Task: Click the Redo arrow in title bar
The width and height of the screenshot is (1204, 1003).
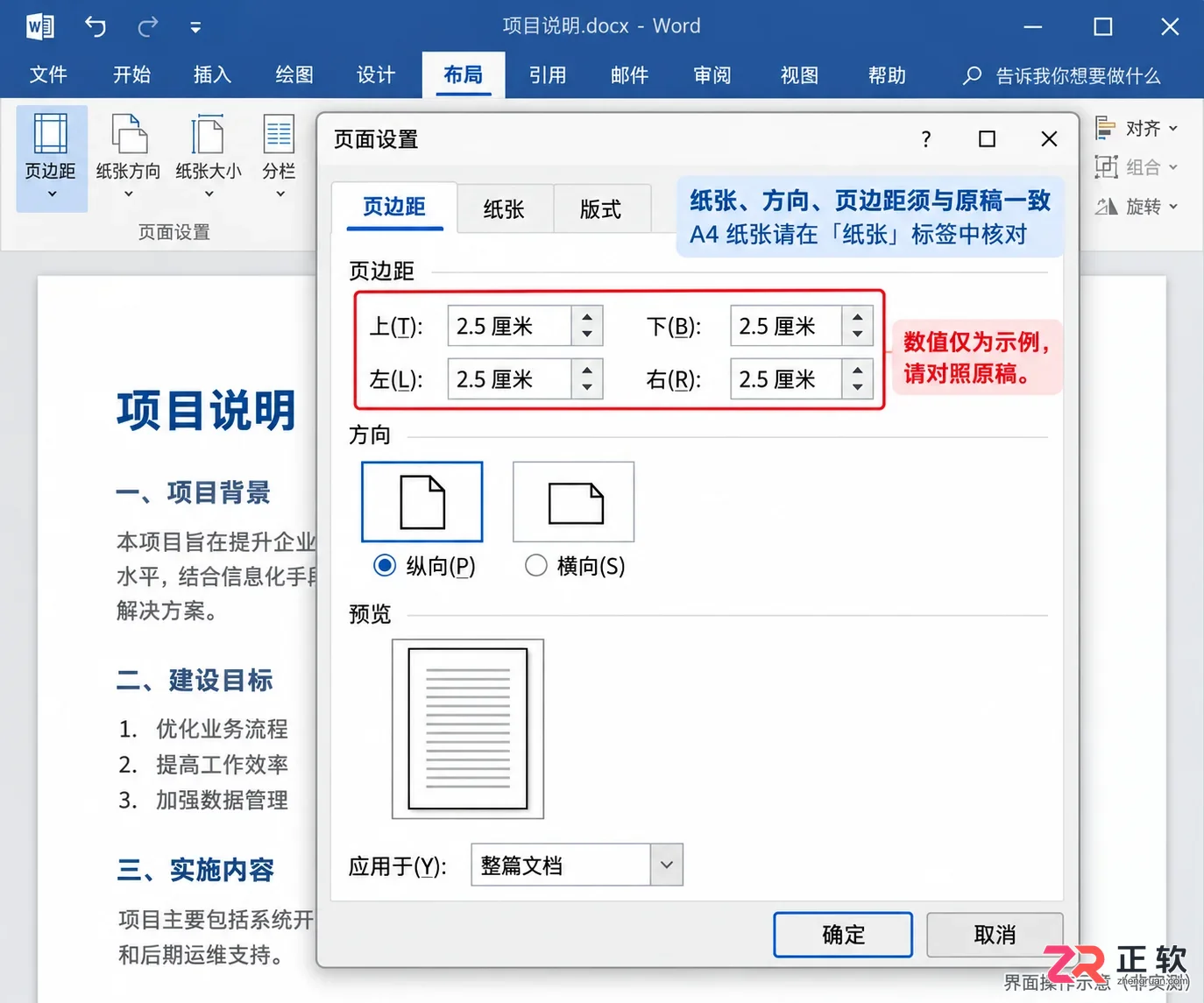Action: (x=148, y=27)
